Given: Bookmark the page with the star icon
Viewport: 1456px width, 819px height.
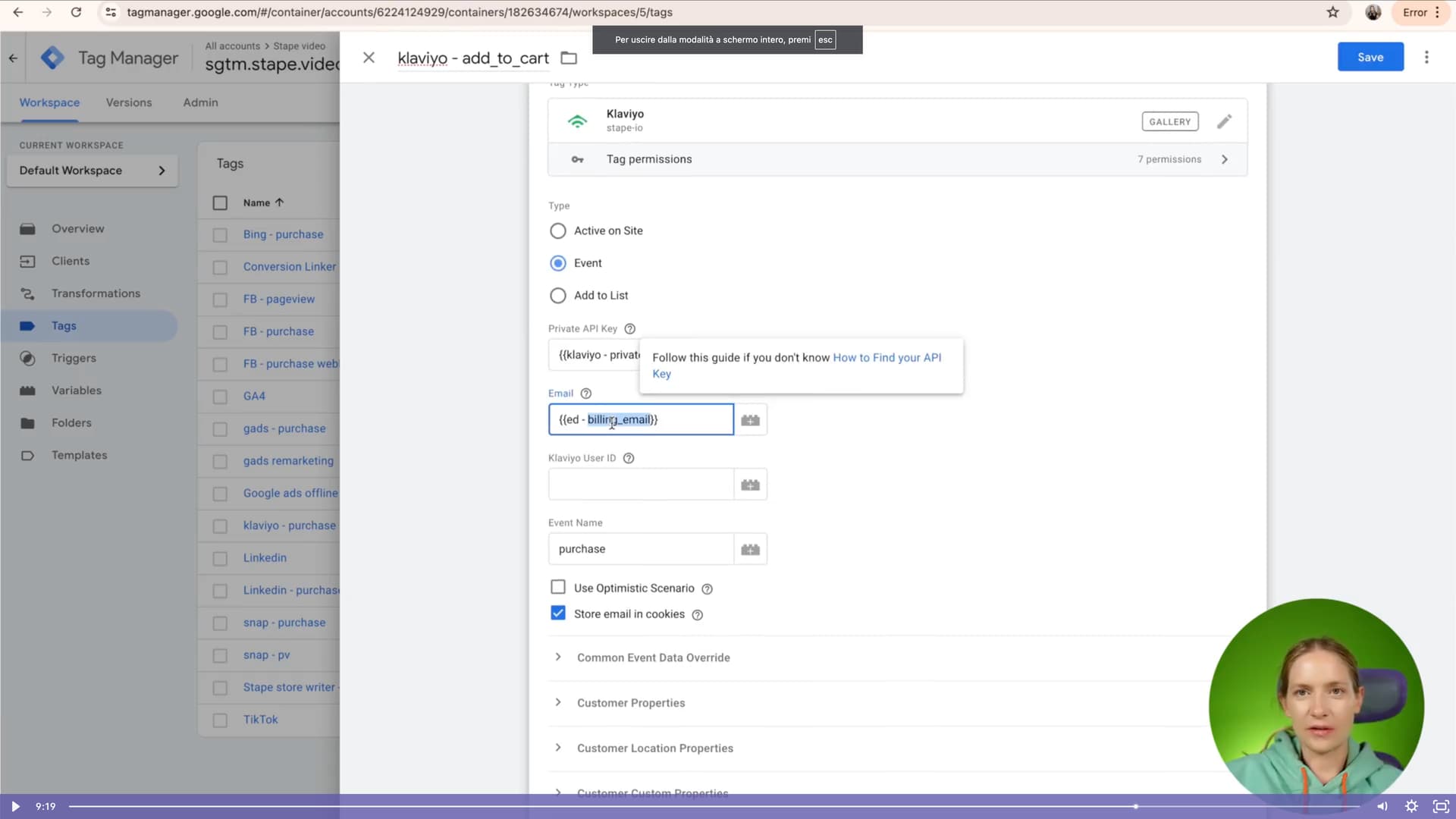Looking at the screenshot, I should coord(1333,12).
